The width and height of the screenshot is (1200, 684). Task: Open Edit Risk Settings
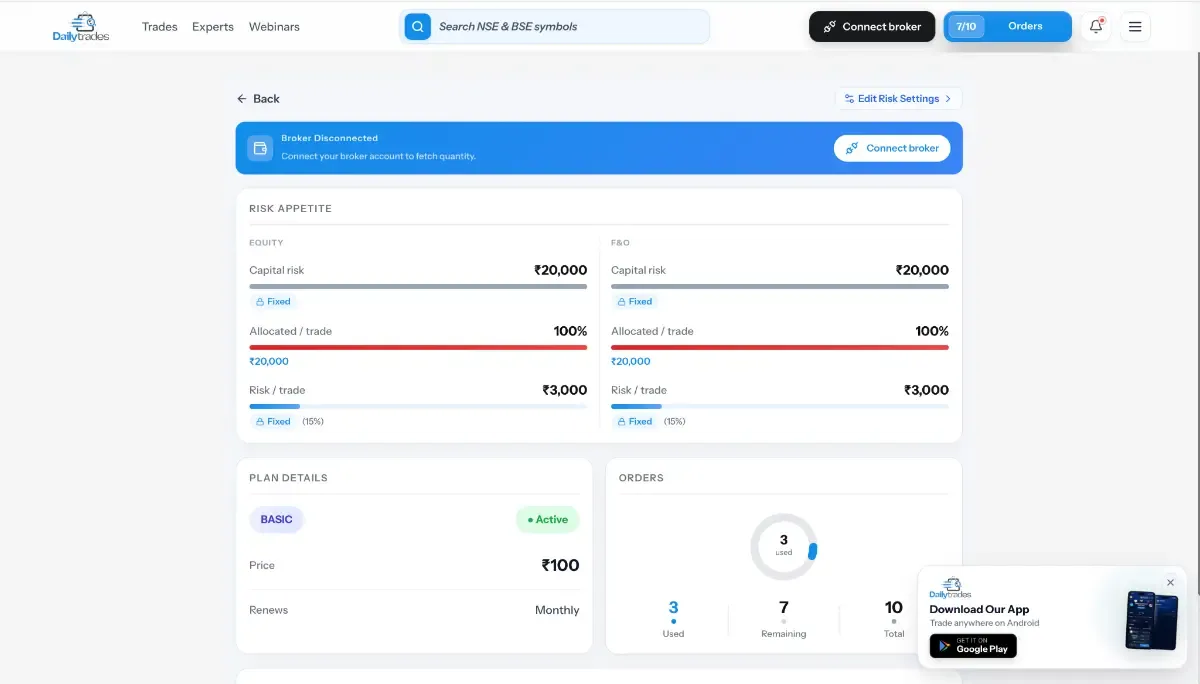pyautogui.click(x=898, y=99)
